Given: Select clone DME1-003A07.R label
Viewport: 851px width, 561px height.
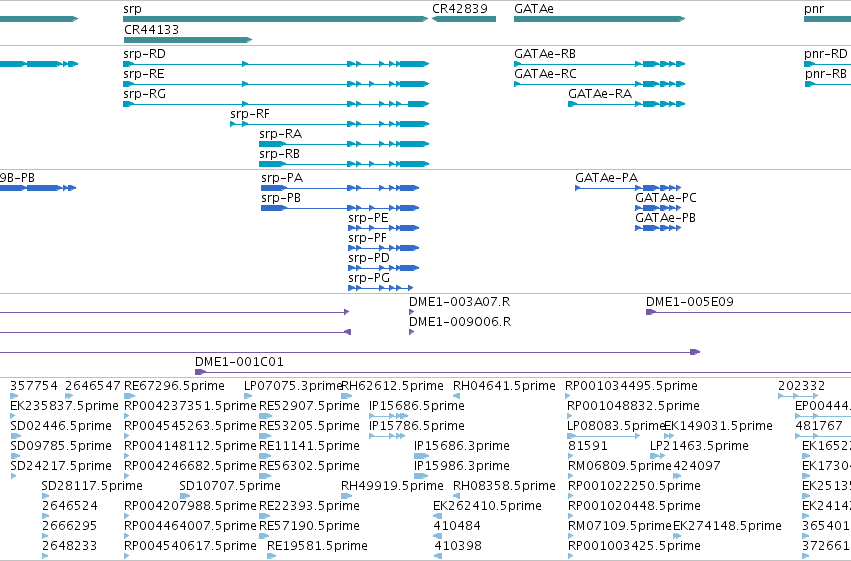Looking at the screenshot, I should coord(460,302).
